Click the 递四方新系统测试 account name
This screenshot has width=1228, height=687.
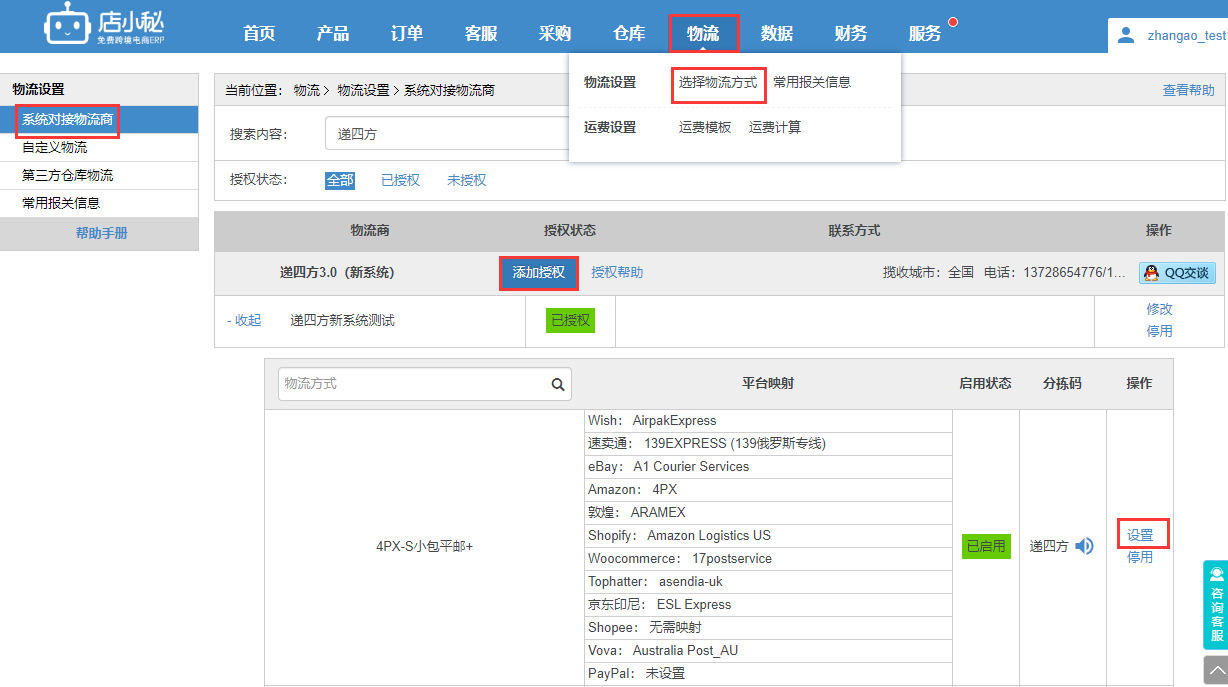pyautogui.click(x=342, y=321)
